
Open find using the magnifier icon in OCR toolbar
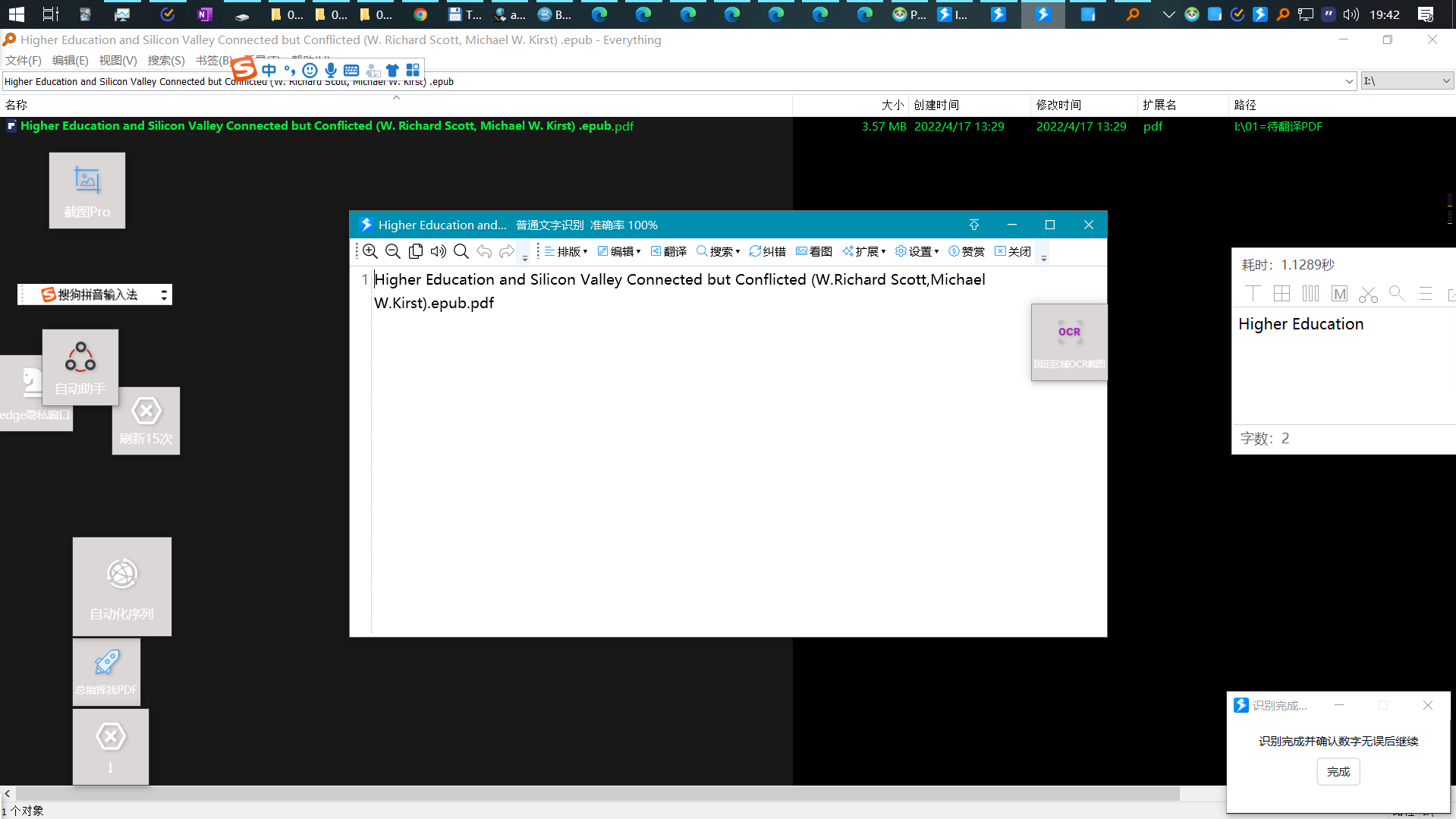pyautogui.click(x=461, y=251)
